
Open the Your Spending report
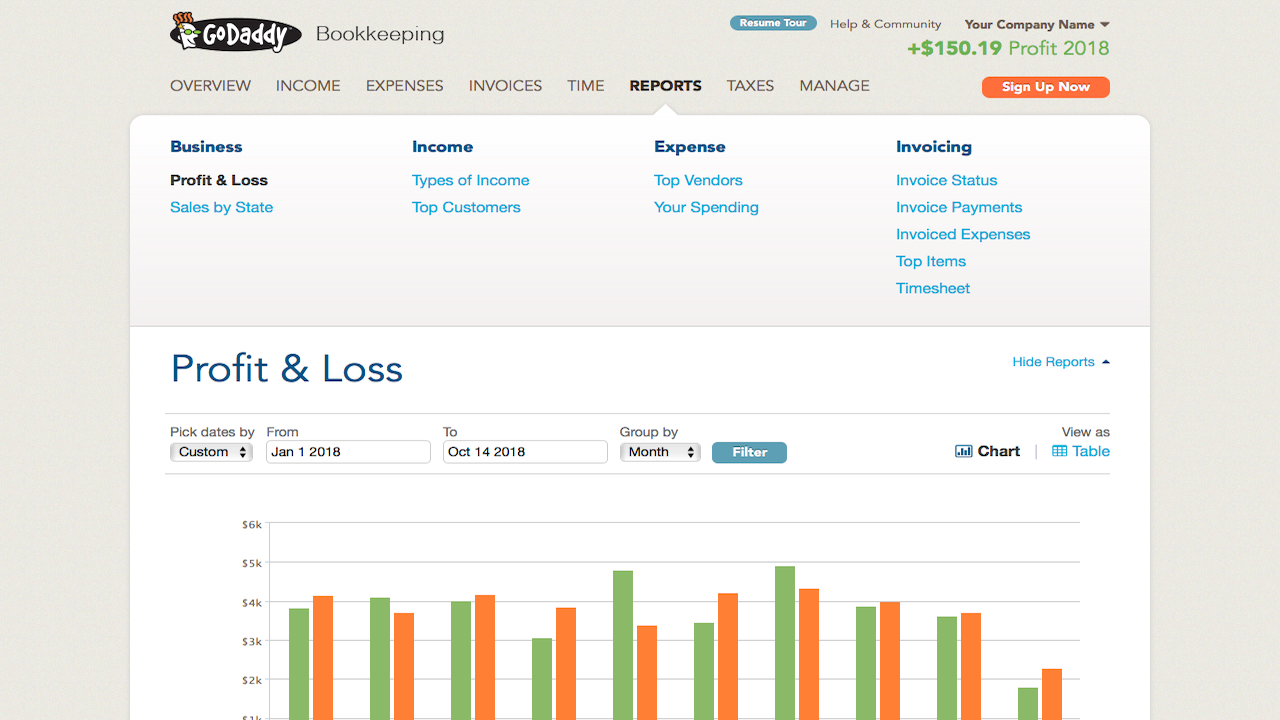(706, 207)
